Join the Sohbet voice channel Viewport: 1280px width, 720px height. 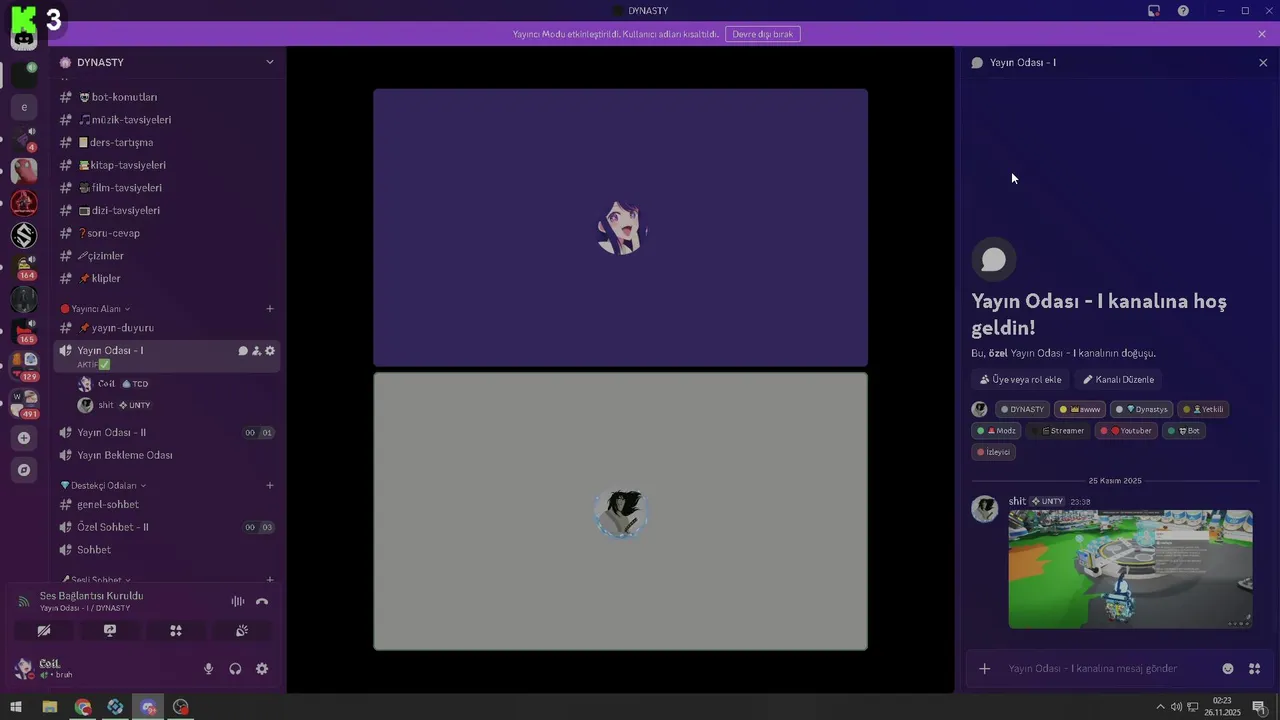(x=166, y=550)
